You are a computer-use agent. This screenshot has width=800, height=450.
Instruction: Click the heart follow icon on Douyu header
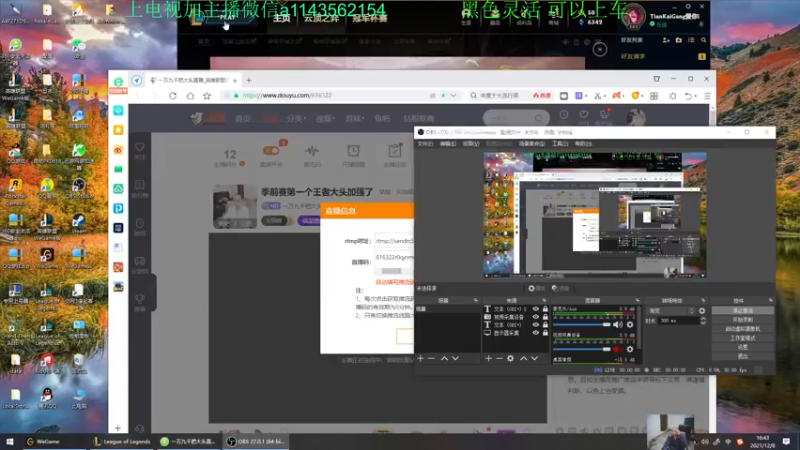584,115
